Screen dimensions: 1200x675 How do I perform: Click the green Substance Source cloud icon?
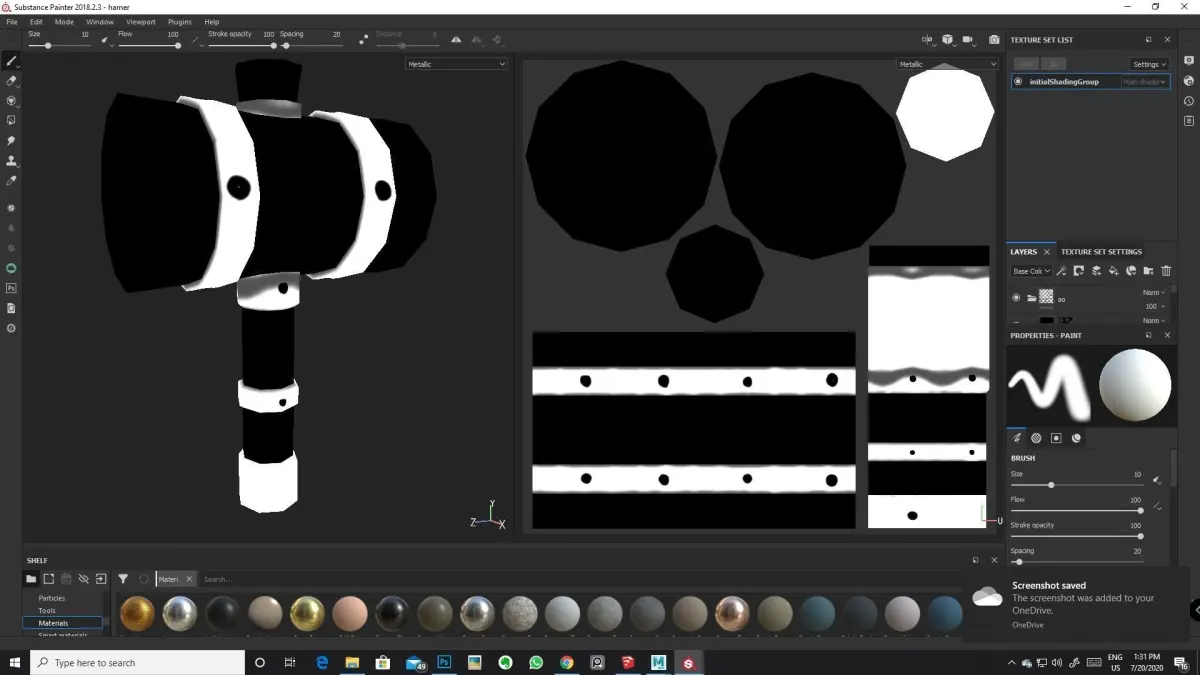(12, 268)
